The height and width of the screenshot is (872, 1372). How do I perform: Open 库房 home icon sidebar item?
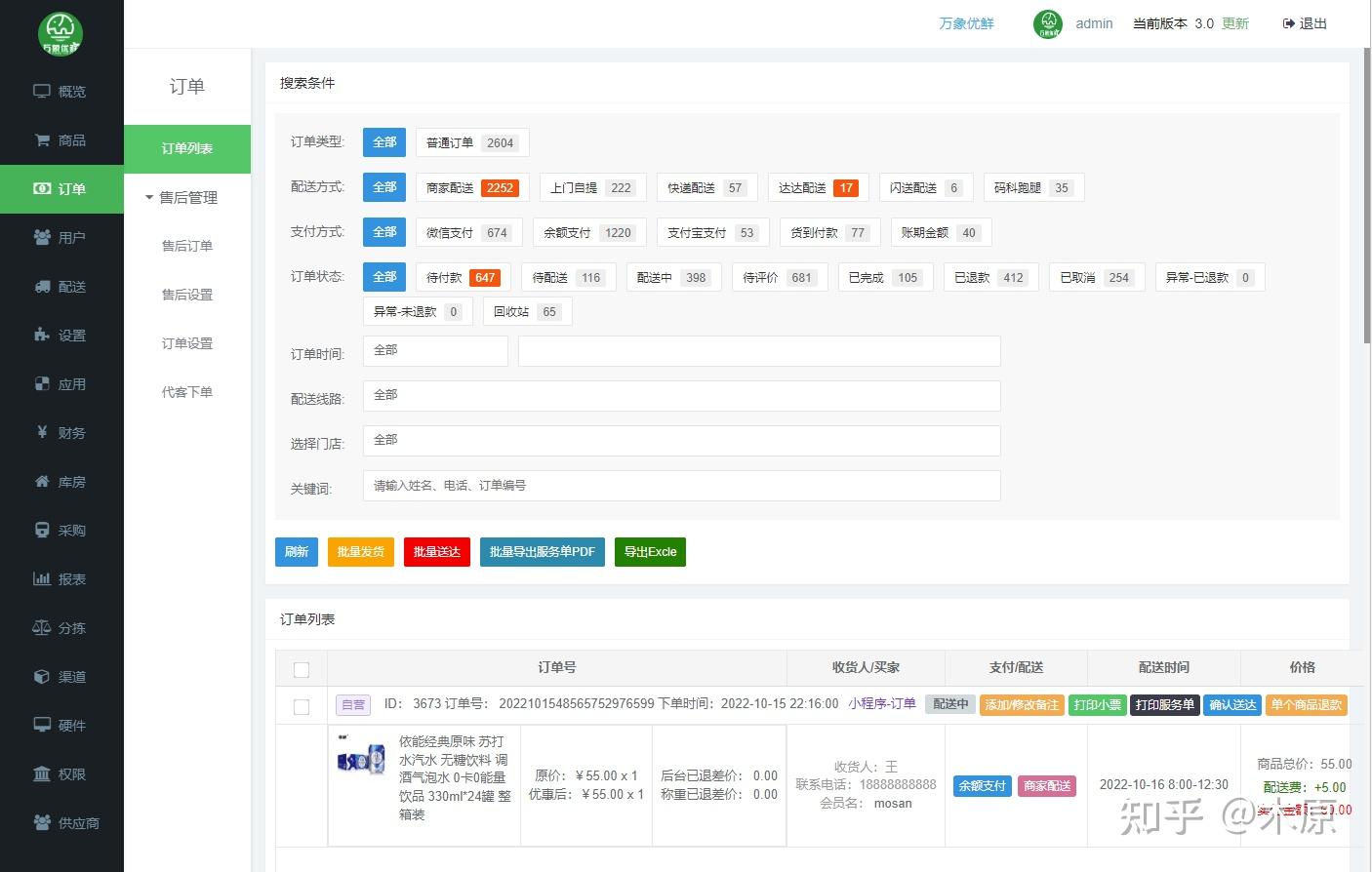tap(61, 482)
